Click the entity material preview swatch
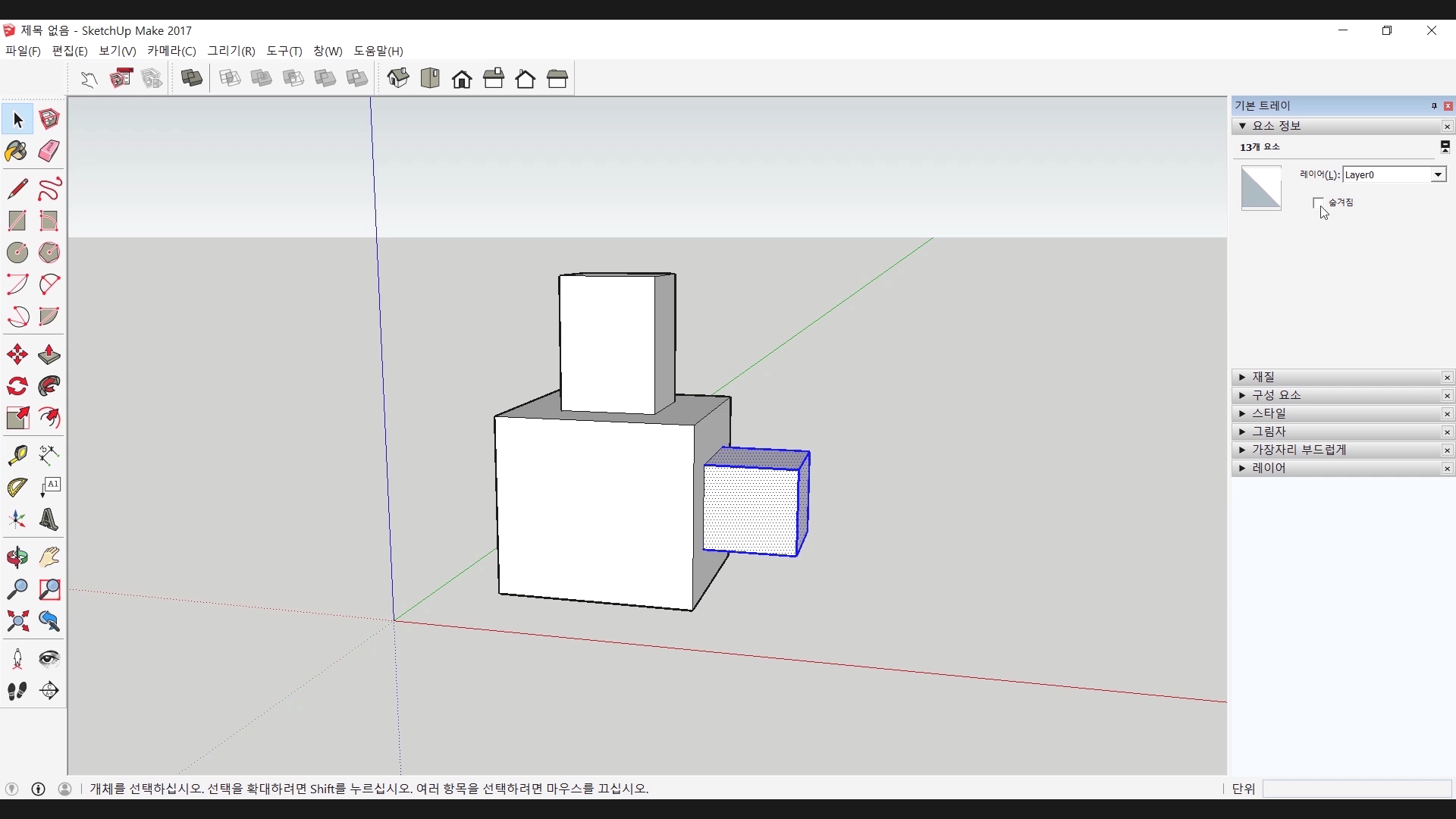The height and width of the screenshot is (819, 1456). point(1261,187)
